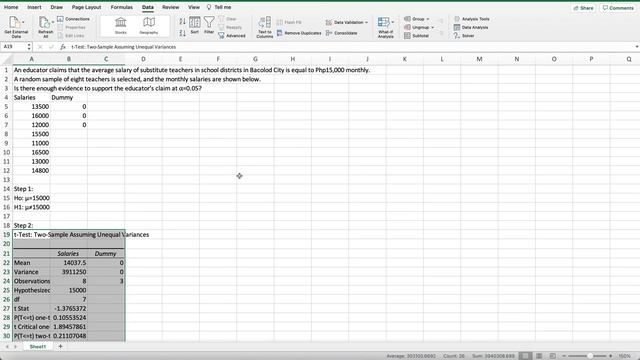This screenshot has width=640, height=360.
Task: Switch to Page Layout view in status bar
Action: pos(539,356)
